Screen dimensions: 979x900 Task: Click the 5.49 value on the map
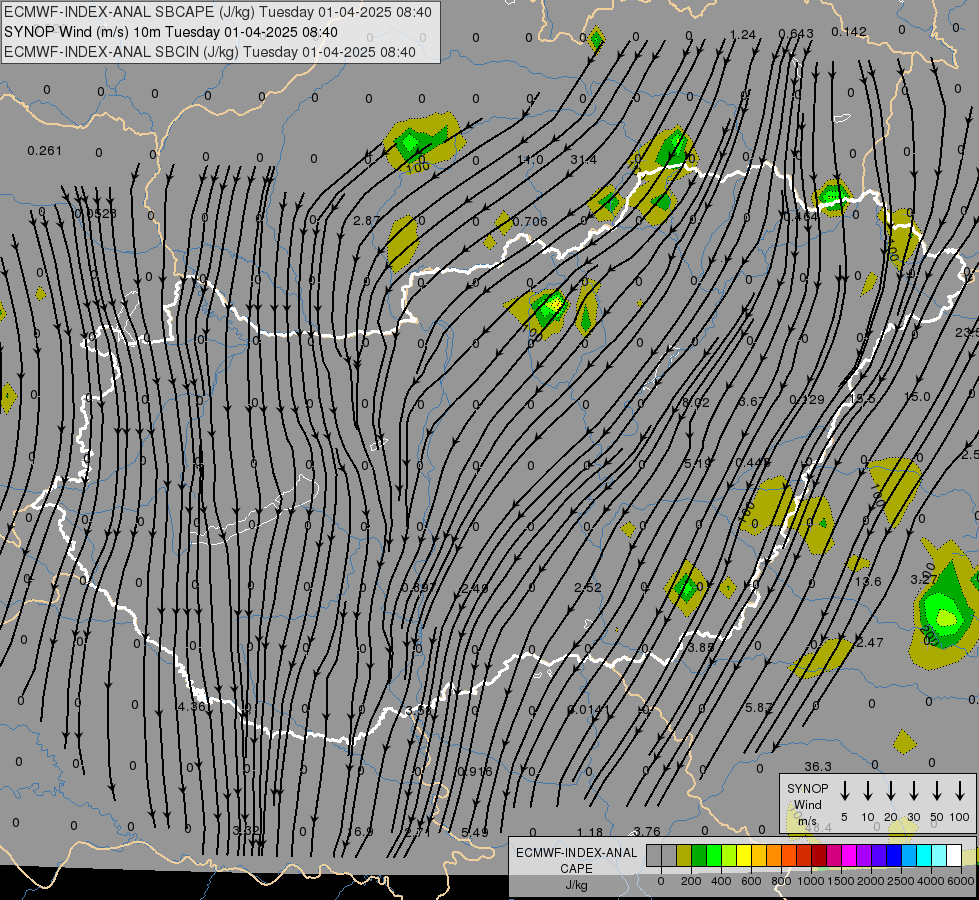click(475, 833)
